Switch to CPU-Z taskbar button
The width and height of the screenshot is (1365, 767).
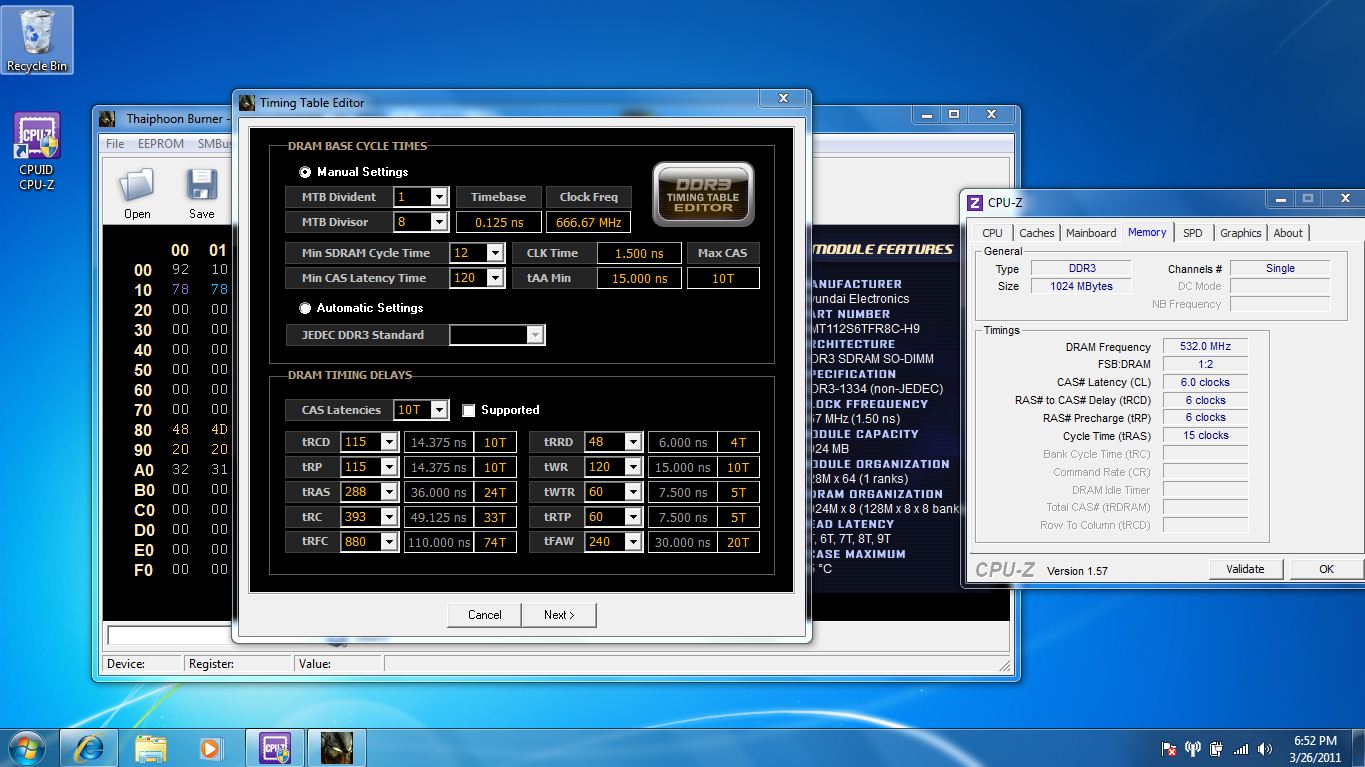tap(274, 748)
